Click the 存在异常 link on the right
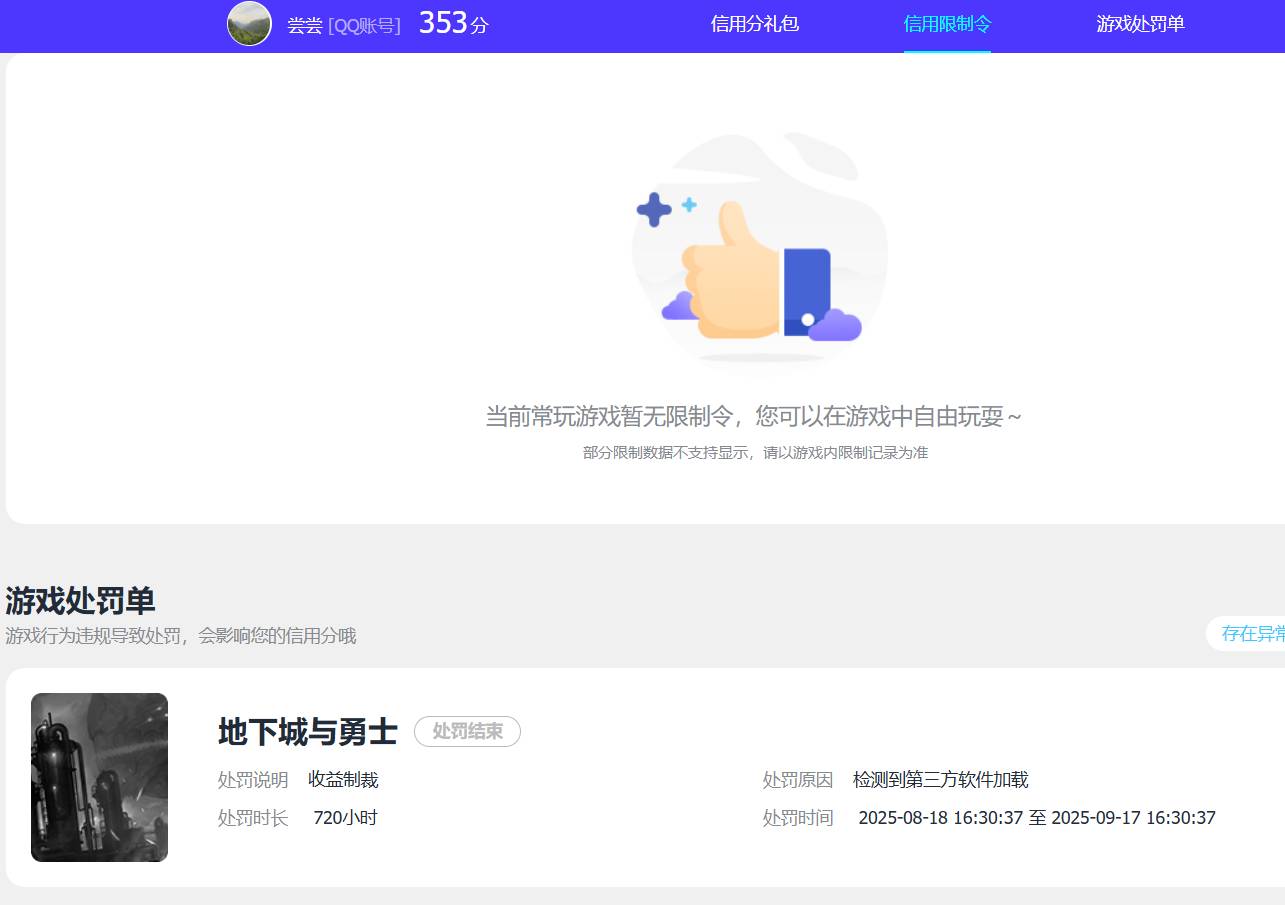1285x905 pixels. 1253,634
